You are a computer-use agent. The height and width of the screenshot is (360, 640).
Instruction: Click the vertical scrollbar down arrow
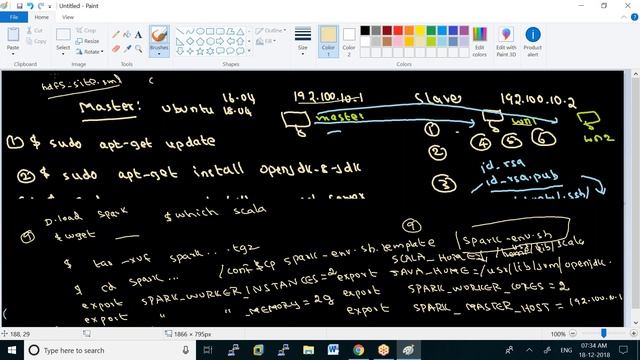point(636,322)
